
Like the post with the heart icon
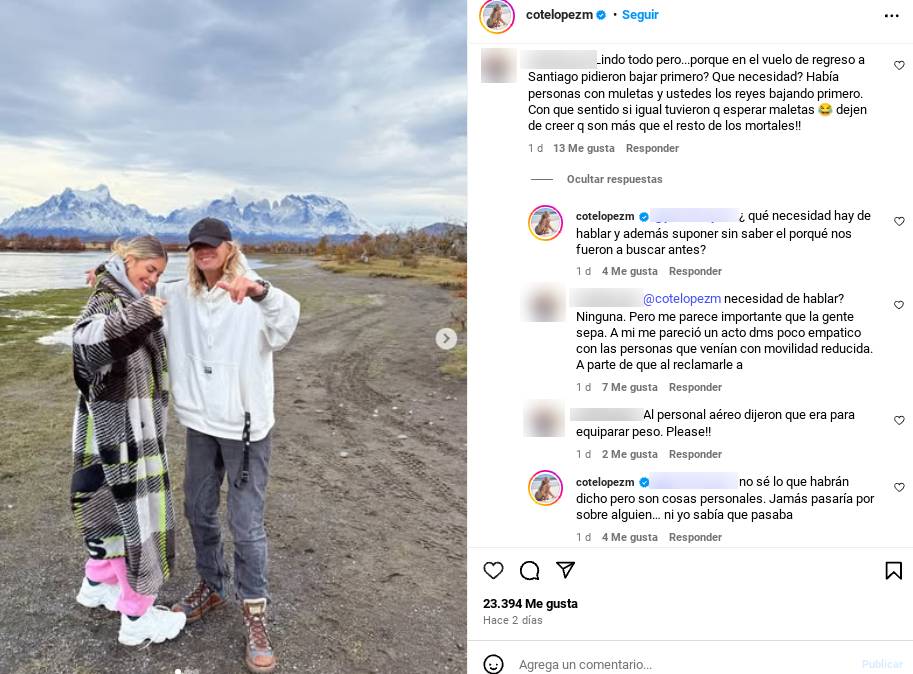pos(493,570)
